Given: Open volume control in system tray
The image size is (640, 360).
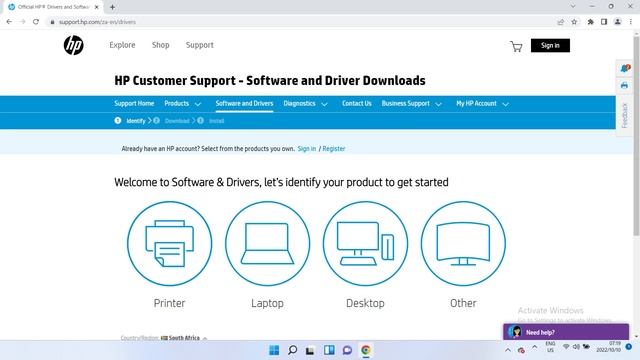Looking at the screenshot, I should [576, 347].
